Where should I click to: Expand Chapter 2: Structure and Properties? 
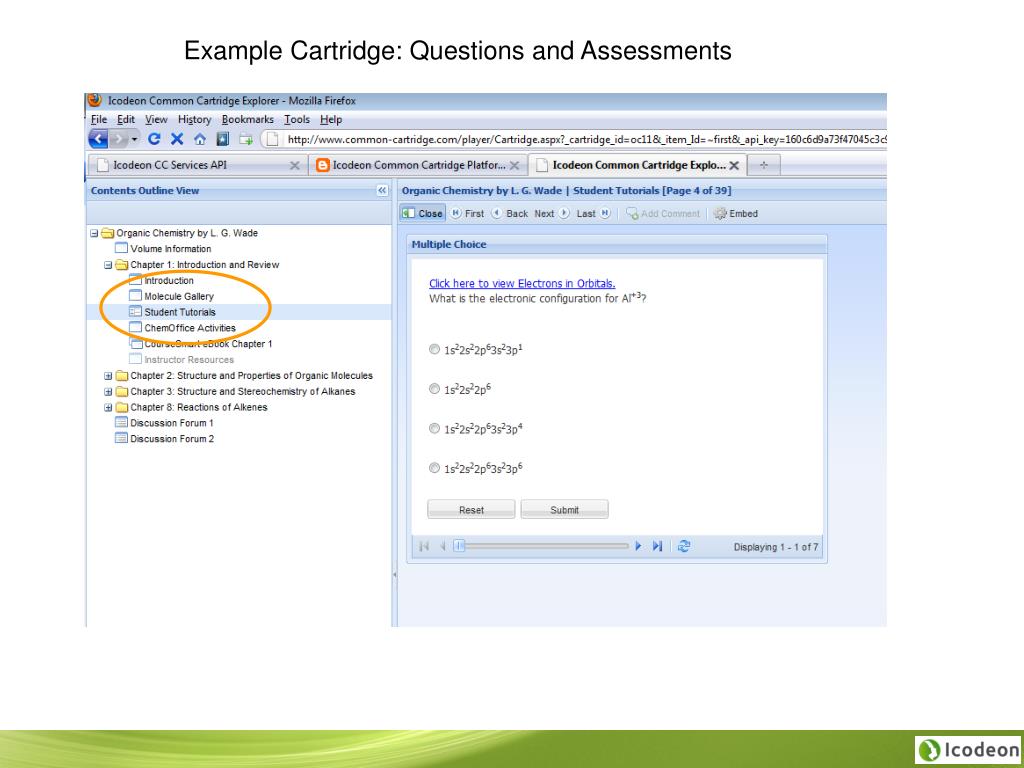(108, 376)
